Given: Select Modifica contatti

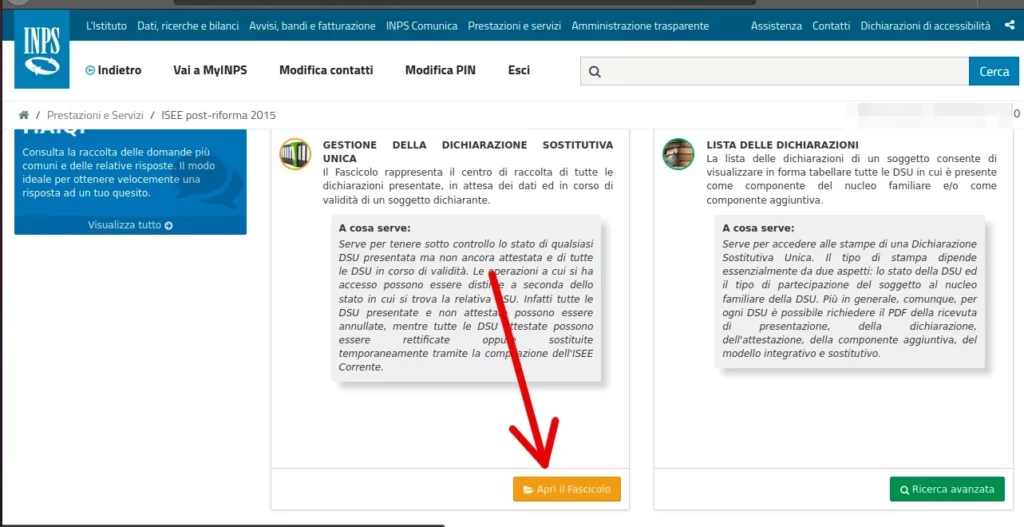Looking at the screenshot, I should (x=327, y=71).
